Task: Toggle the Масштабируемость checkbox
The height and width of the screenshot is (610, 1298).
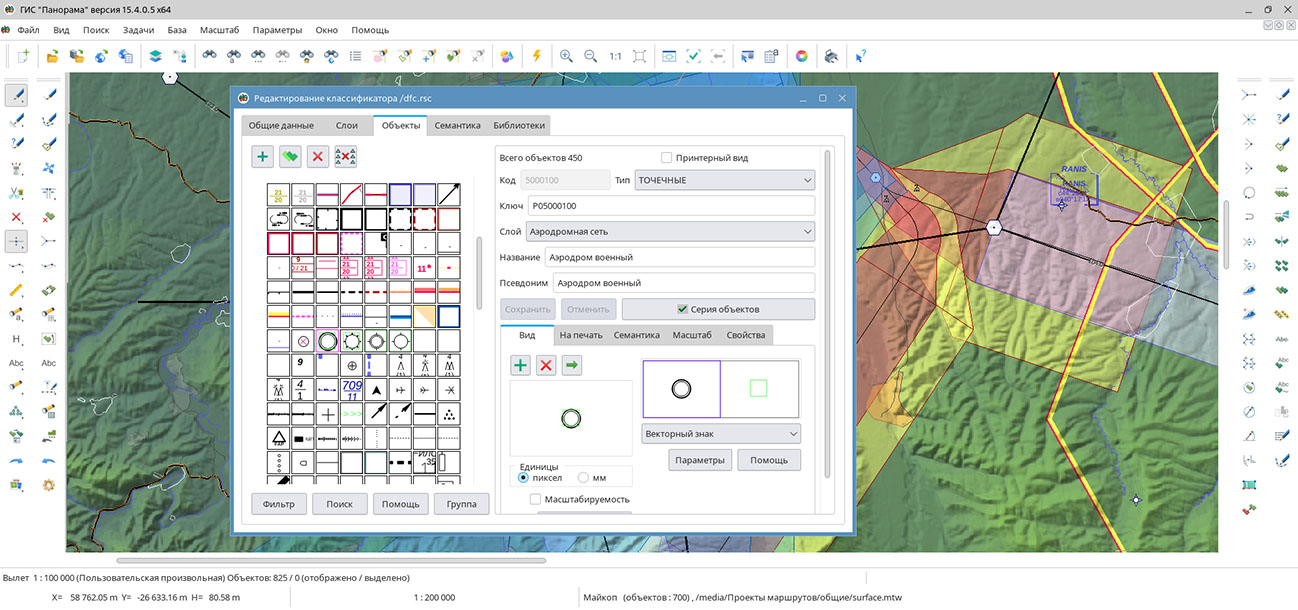Action: coord(536,499)
